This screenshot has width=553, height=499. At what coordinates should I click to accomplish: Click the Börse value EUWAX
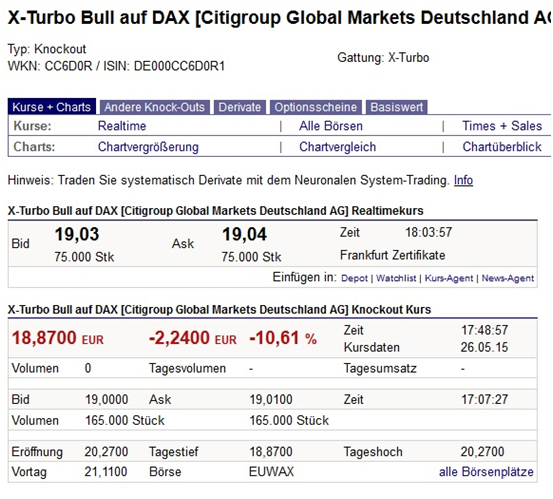[x=271, y=472]
